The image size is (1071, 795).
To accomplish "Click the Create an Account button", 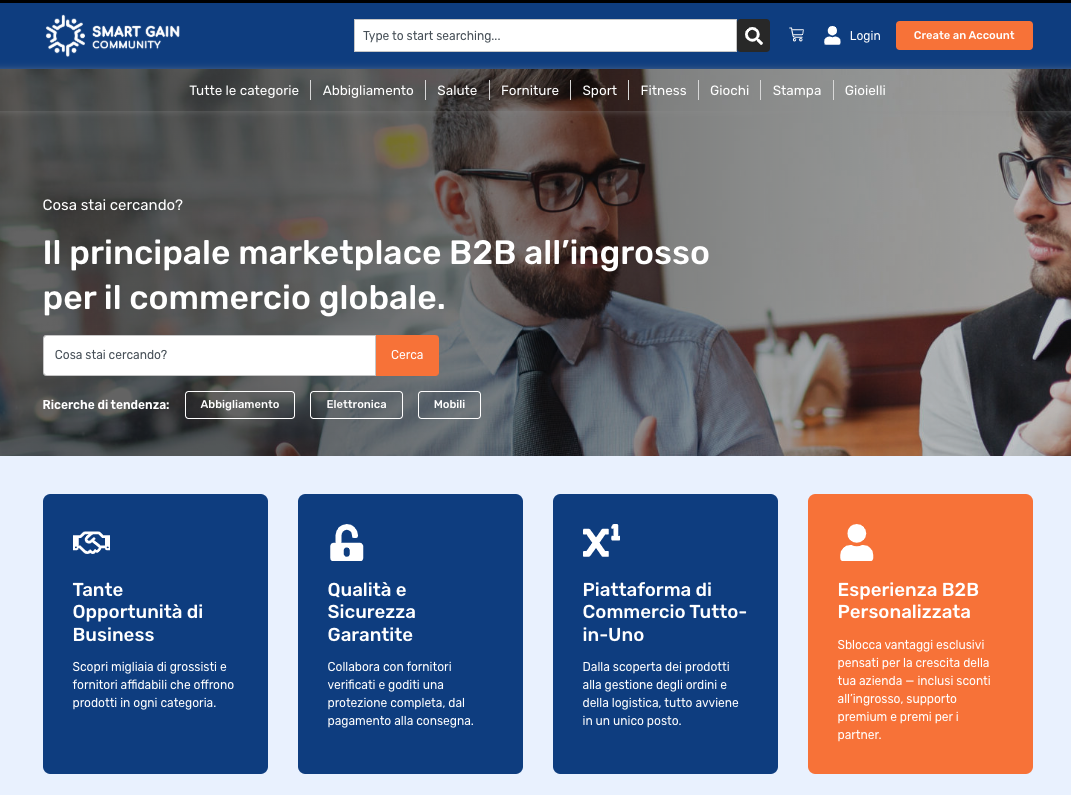I will (963, 35).
